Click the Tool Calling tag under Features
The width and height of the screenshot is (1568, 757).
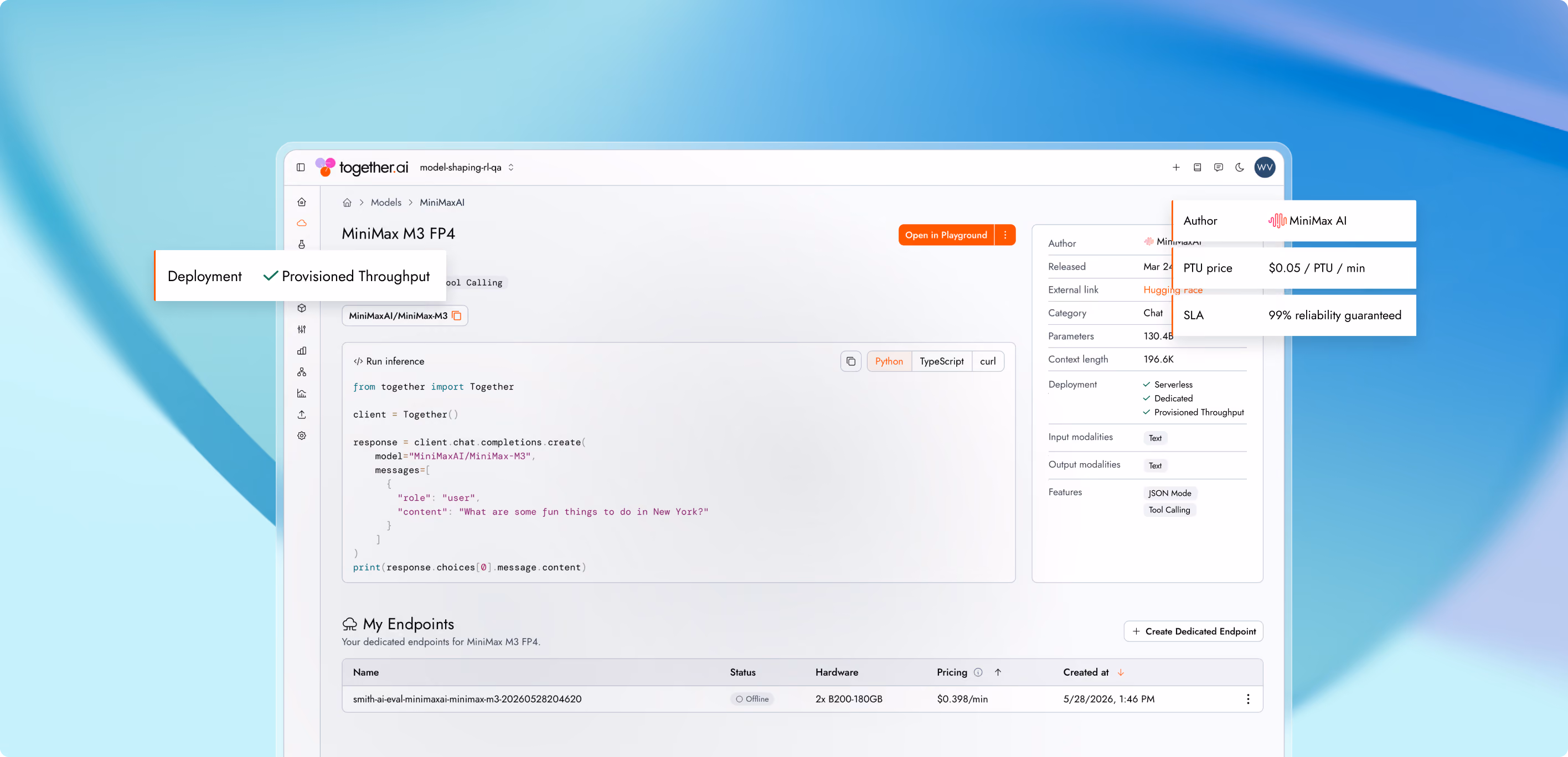pos(1169,510)
